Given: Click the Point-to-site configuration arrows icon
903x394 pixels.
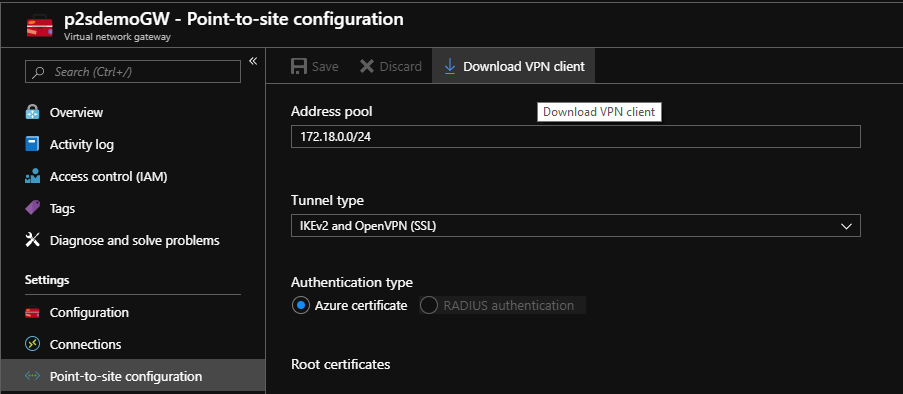Looking at the screenshot, I should 32,376.
